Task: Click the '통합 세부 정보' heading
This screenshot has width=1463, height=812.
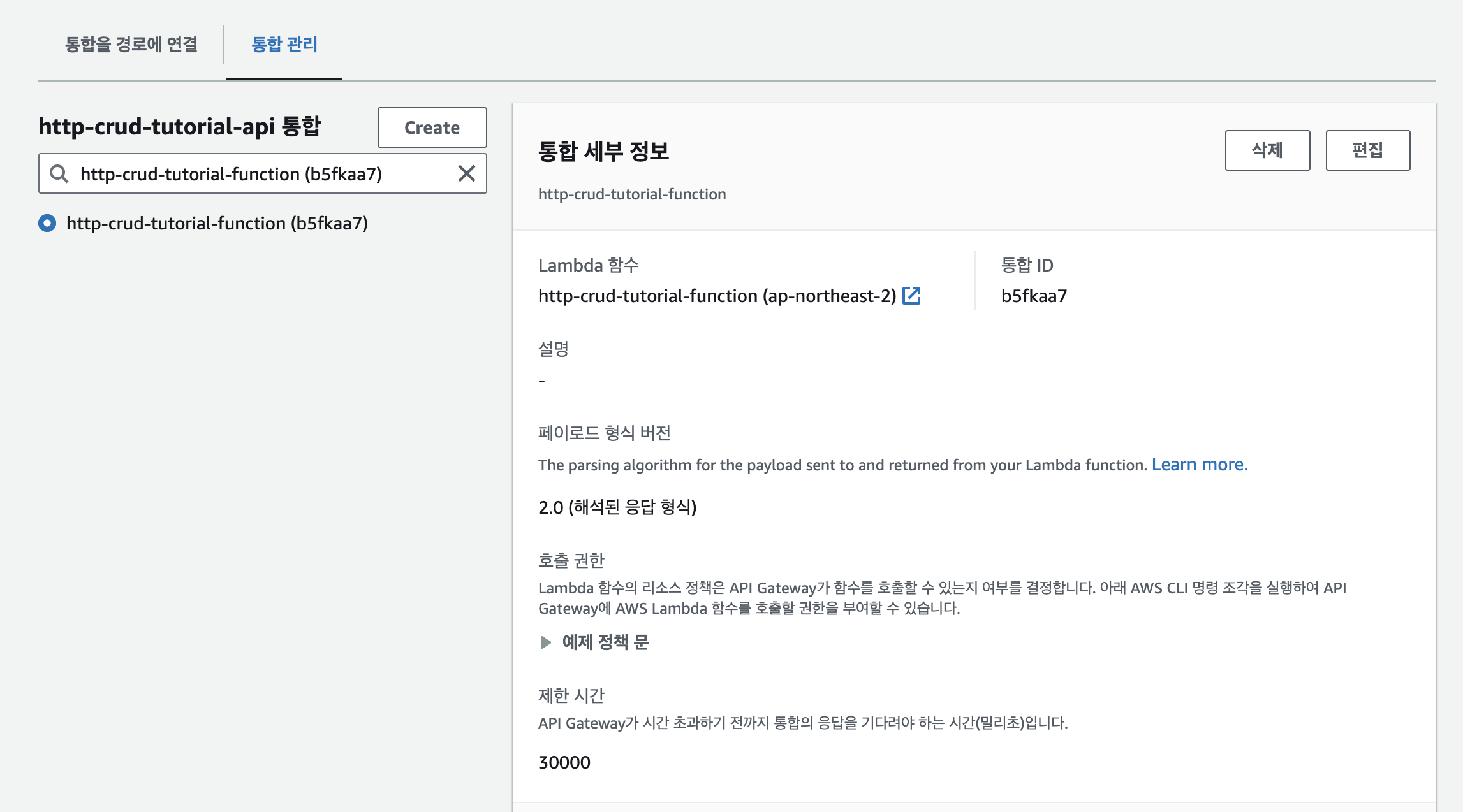Action: [604, 151]
